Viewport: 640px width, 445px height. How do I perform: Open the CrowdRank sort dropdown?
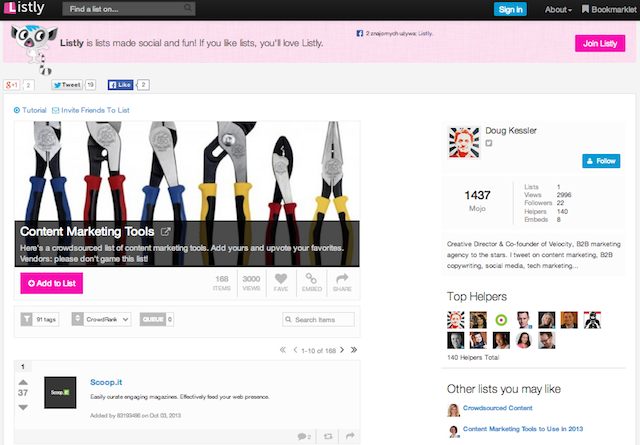(x=102, y=319)
